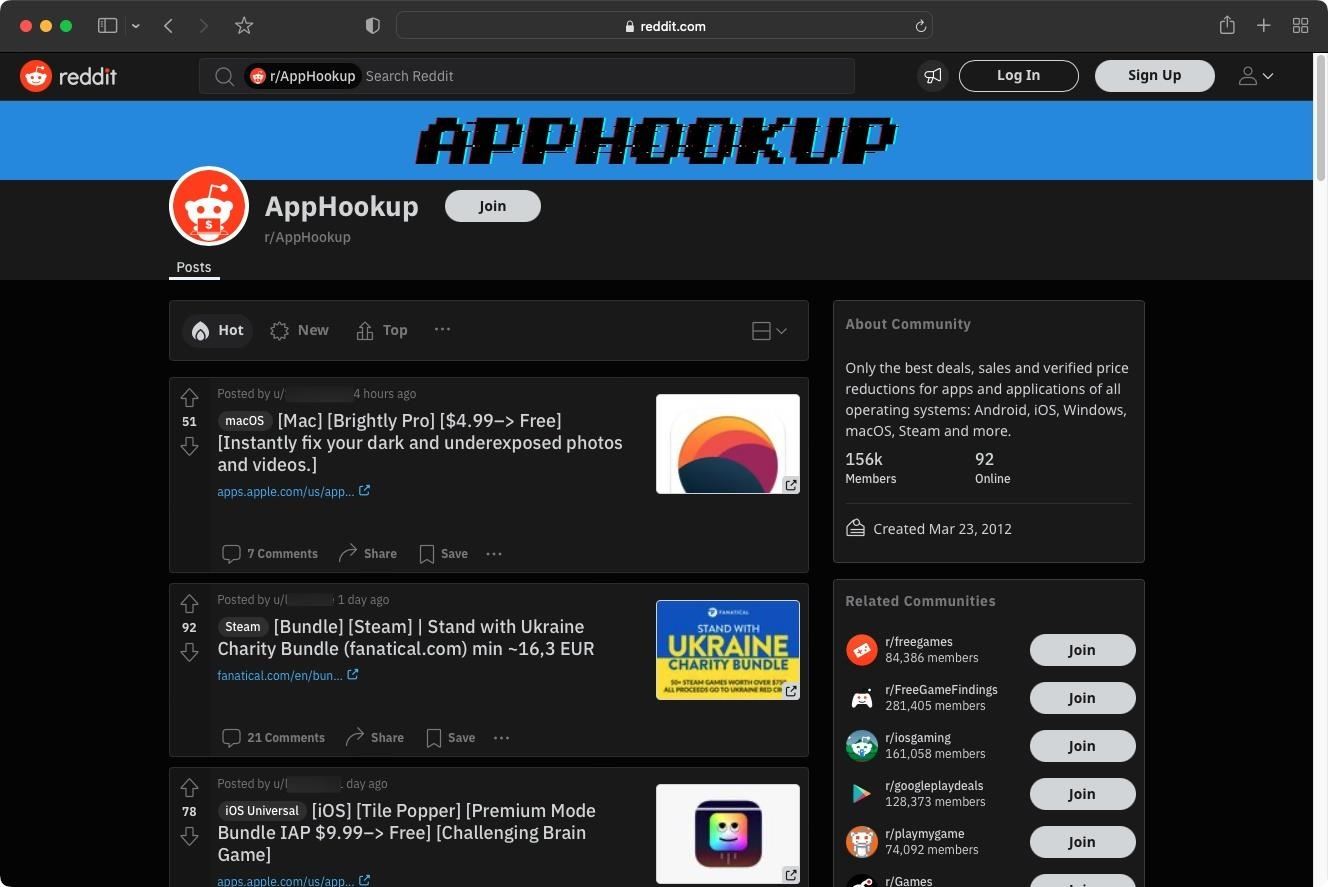
Task: Click the search magnifier icon
Action: [224, 76]
